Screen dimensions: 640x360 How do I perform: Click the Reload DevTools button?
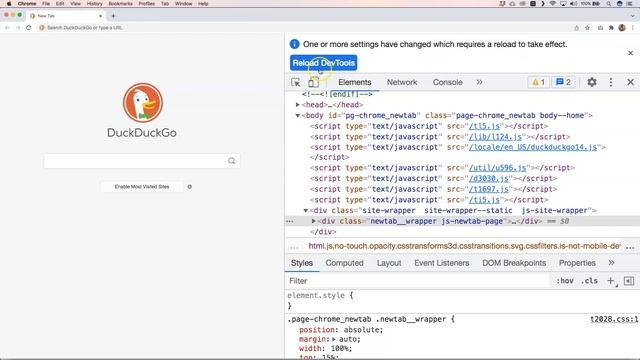point(323,63)
